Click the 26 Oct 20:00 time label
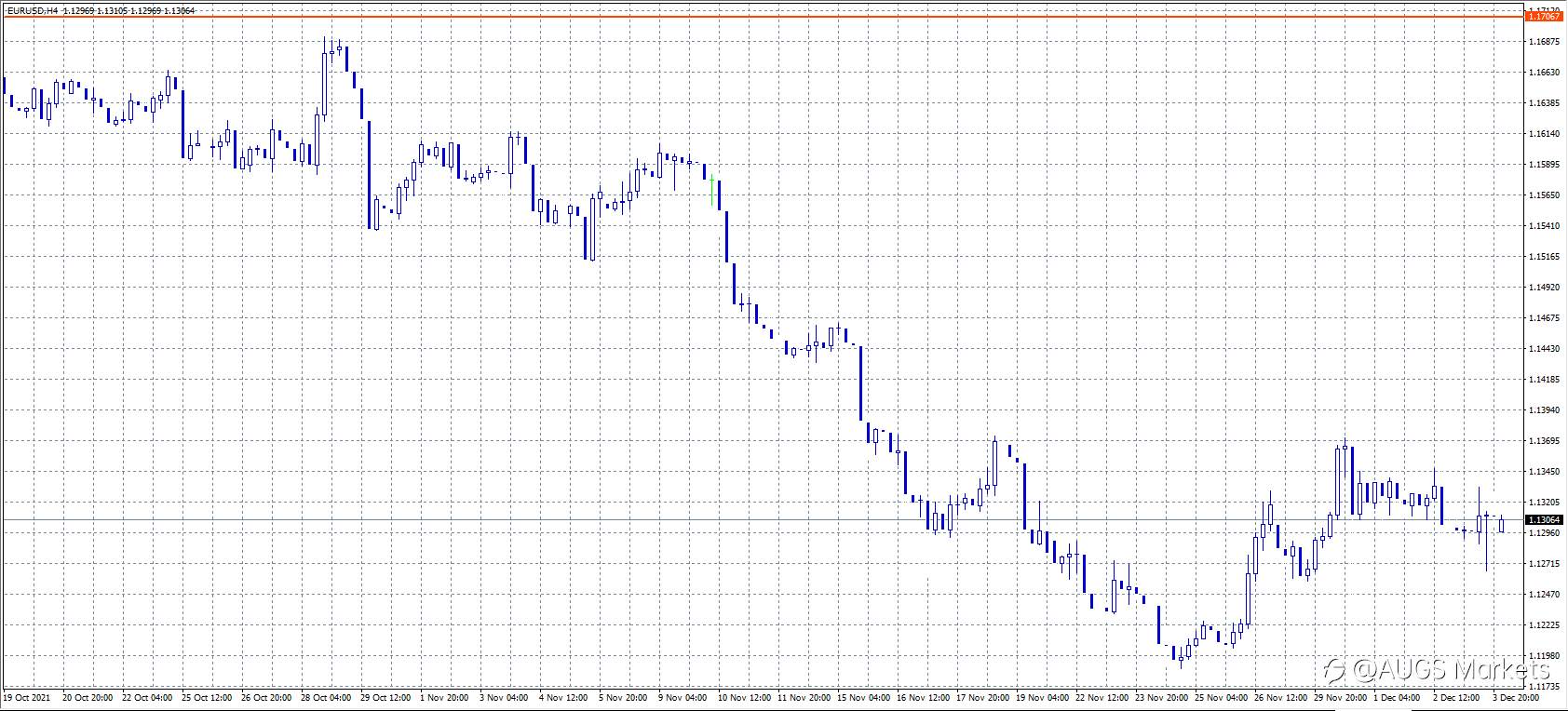Viewport: 1568px width, 711px height. [x=265, y=697]
